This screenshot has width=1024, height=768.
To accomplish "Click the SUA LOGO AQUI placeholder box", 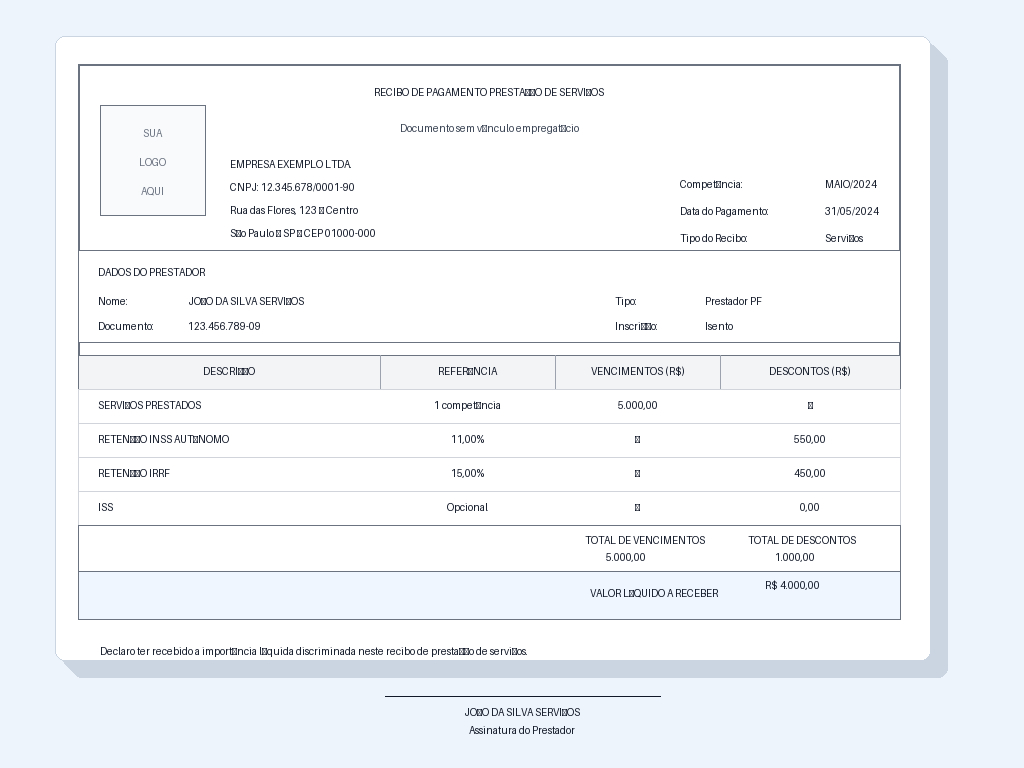I will point(153,161).
